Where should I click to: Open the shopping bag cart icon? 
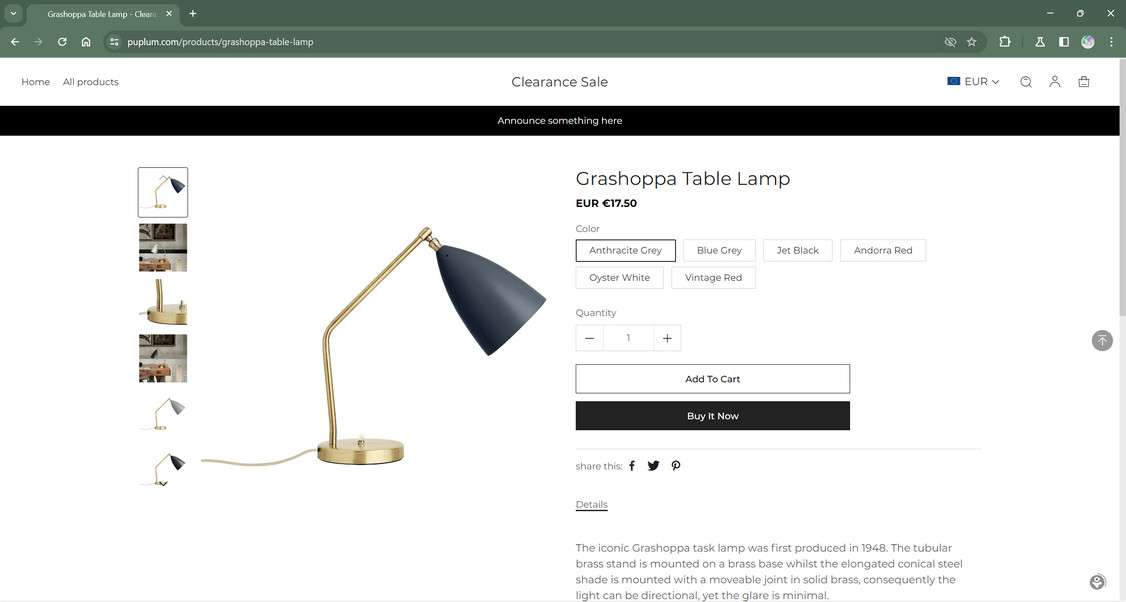click(1084, 82)
